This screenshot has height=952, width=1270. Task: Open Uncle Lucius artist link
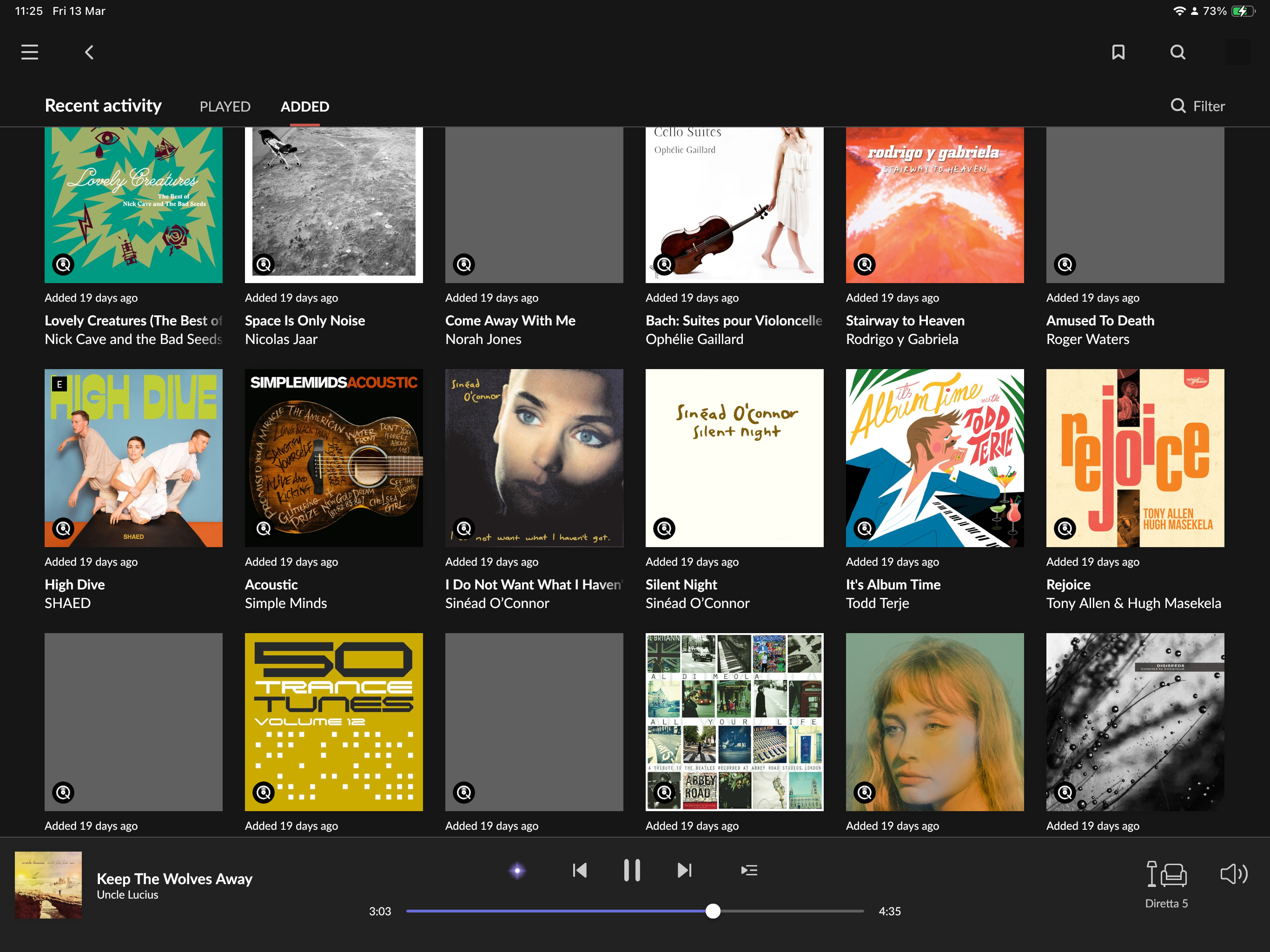click(127, 894)
